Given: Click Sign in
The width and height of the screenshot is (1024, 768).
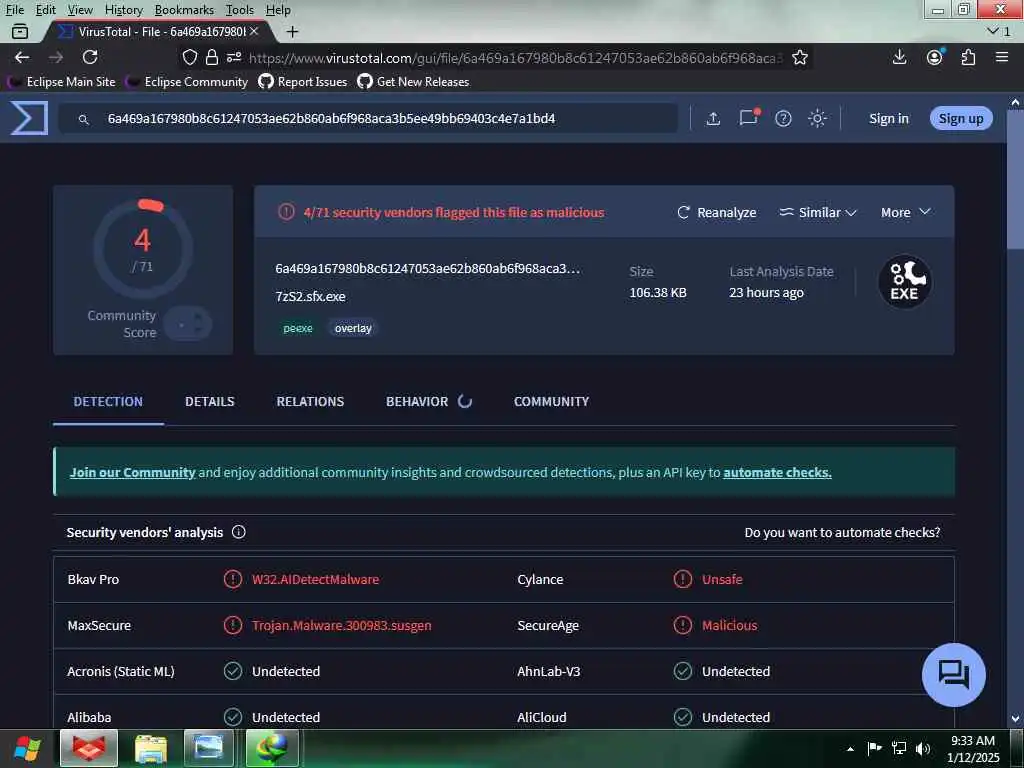Looking at the screenshot, I should tap(888, 118).
